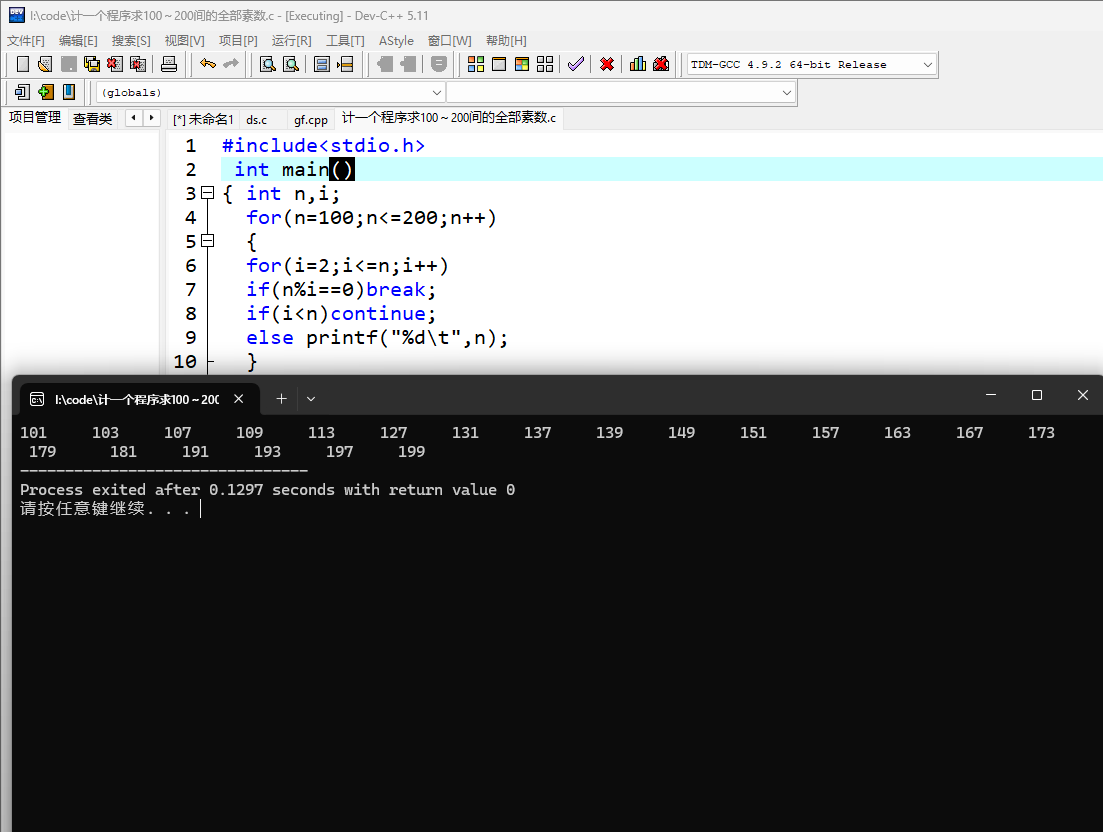Click the 'Process exited after 0.1297 seconds' line
Viewport: 1103px width, 832px height.
(267, 489)
